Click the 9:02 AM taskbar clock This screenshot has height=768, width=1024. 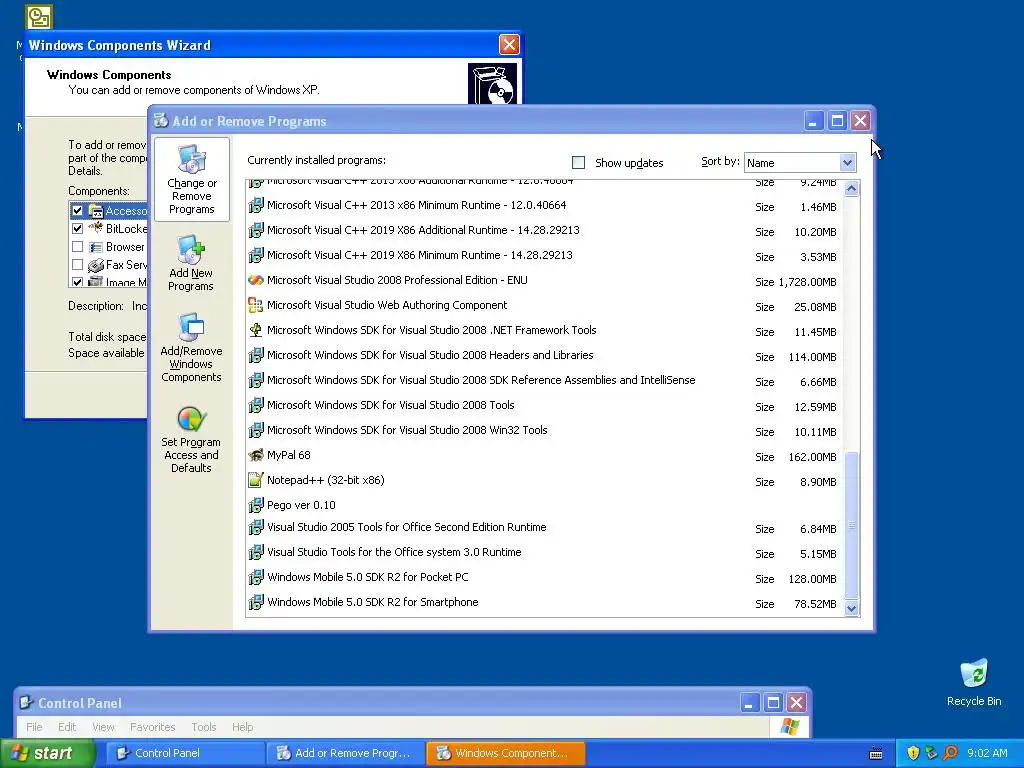tap(987, 753)
